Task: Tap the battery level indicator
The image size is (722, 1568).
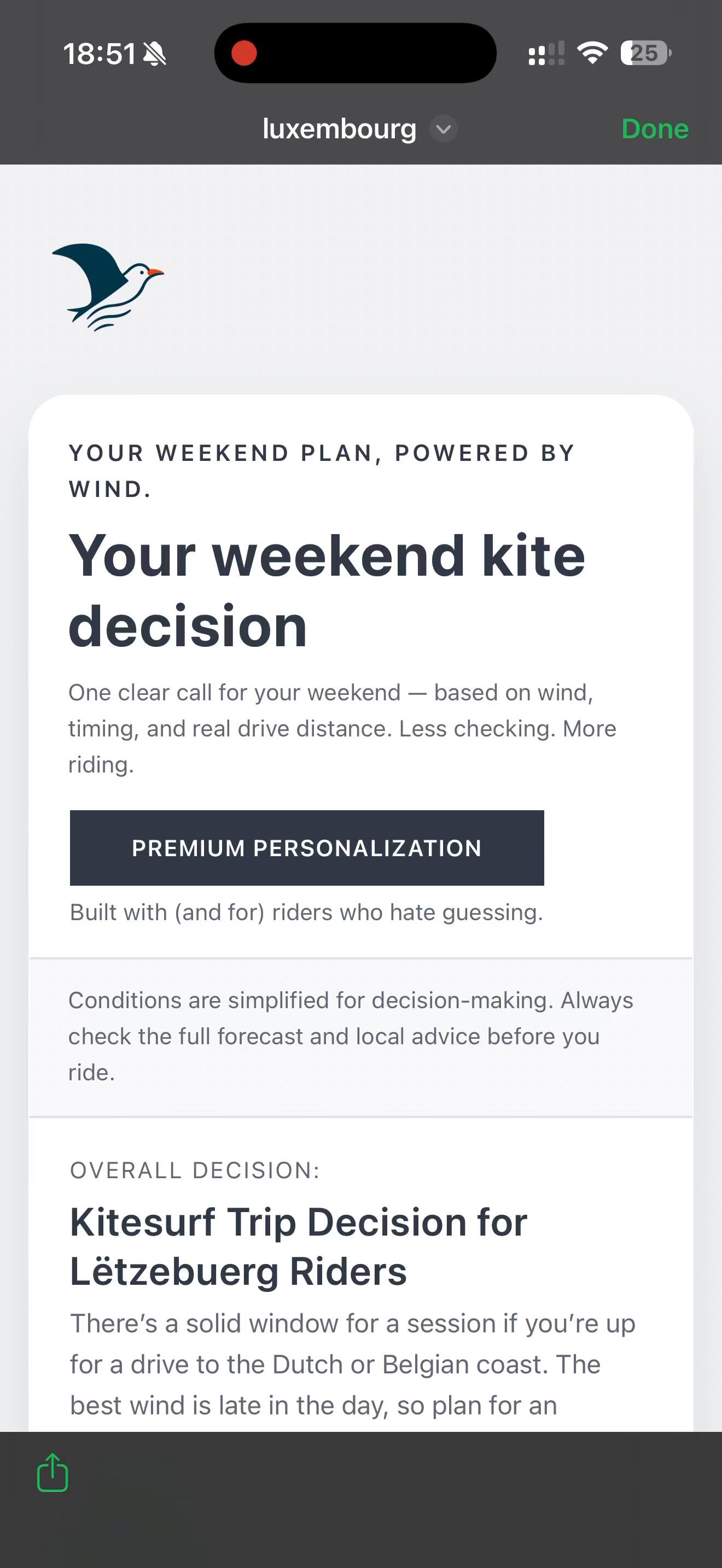Action: click(645, 53)
